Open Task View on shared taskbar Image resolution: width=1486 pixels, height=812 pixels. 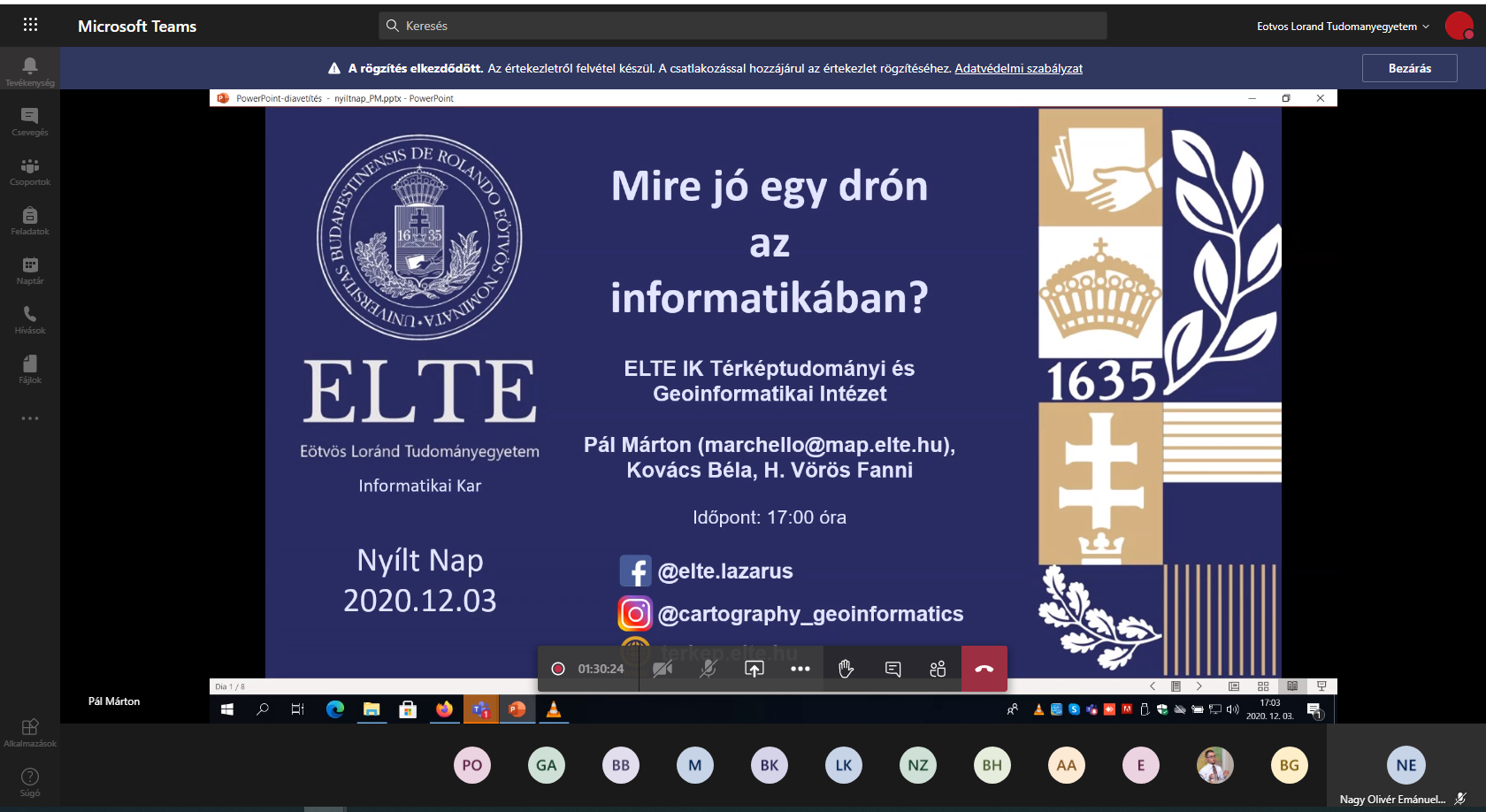pos(298,709)
